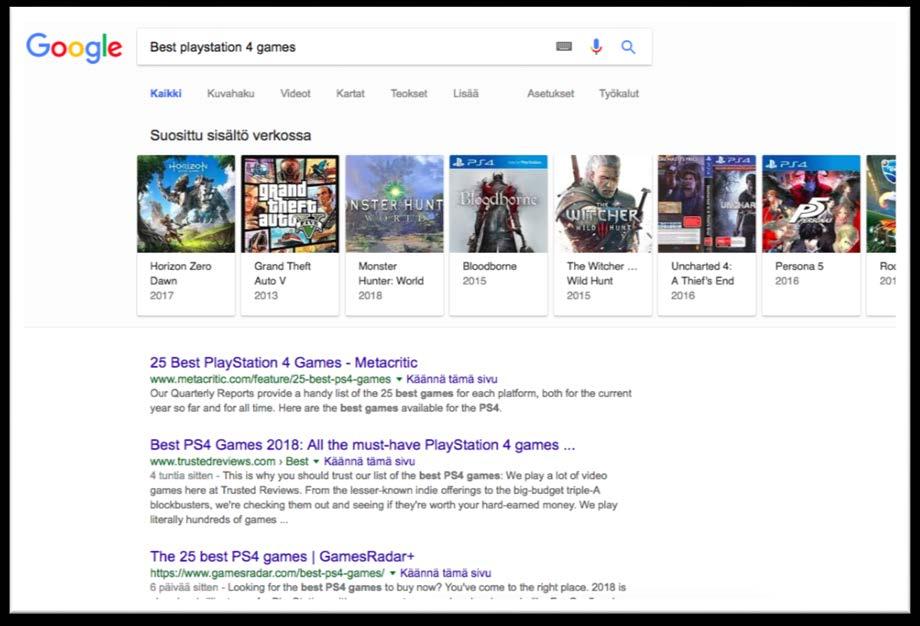The height and width of the screenshot is (626, 920).
Task: Click 'Käännä tämä sivu' for the GamesRadar result
Action: tap(445, 573)
